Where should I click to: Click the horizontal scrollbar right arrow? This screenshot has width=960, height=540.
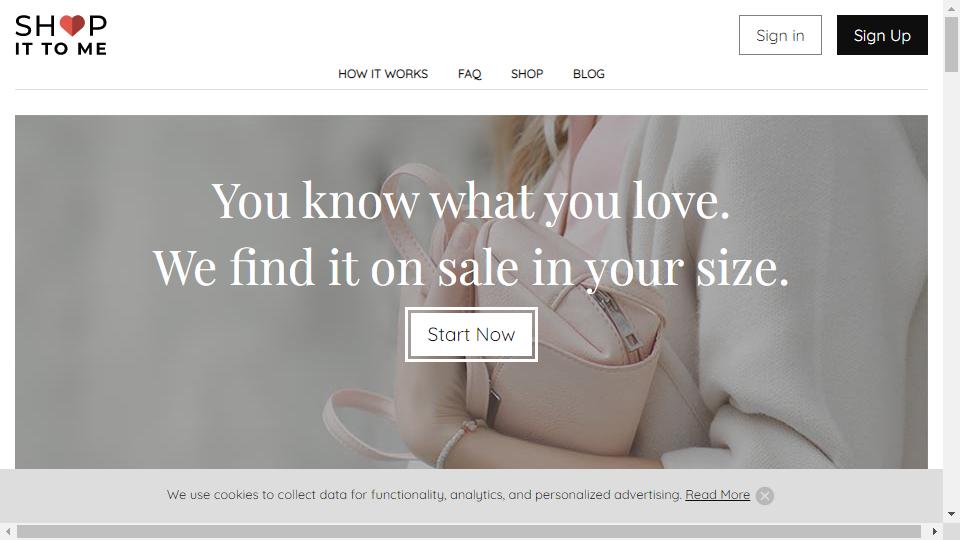(935, 531)
